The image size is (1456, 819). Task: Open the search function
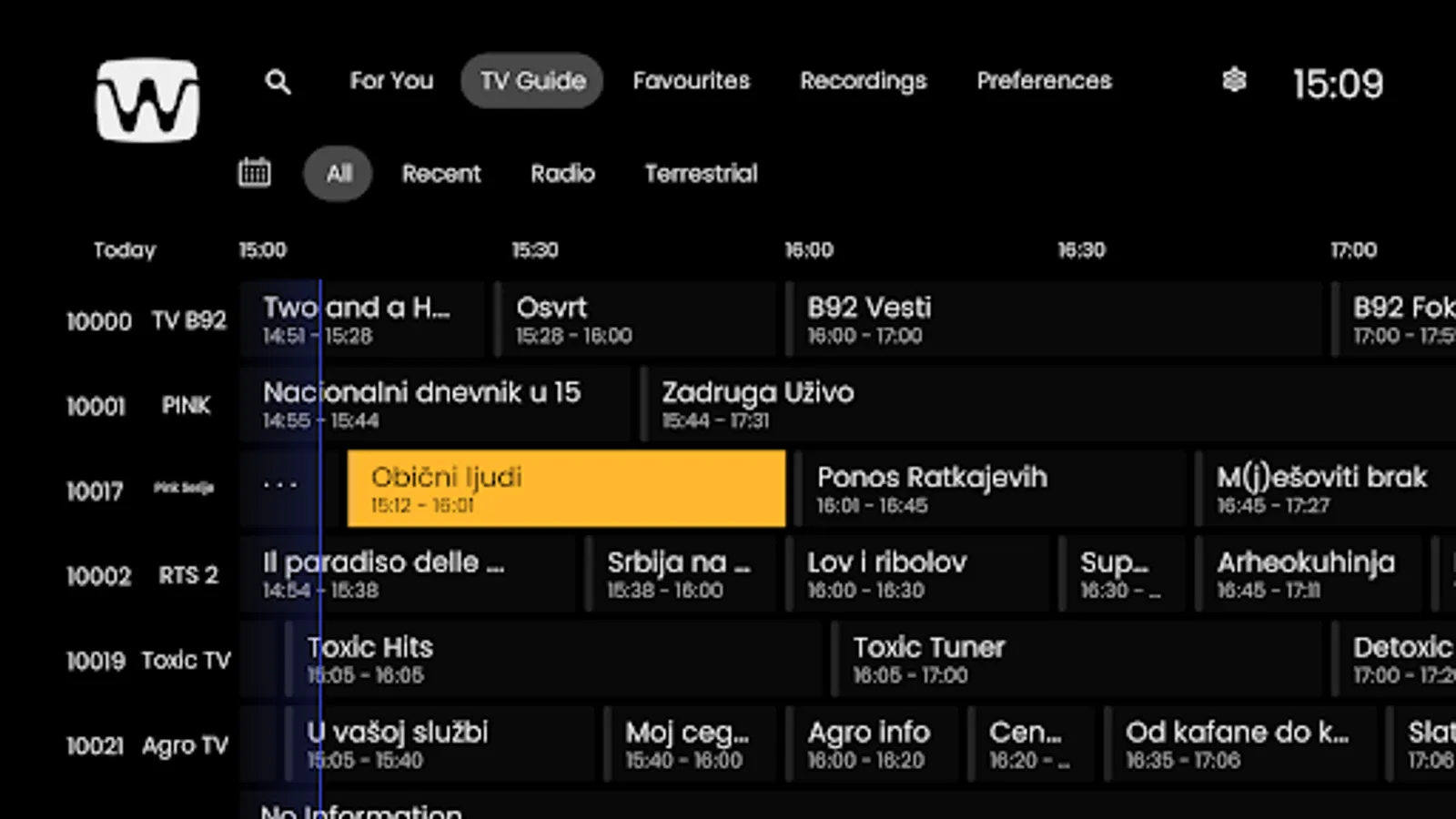pos(278,81)
